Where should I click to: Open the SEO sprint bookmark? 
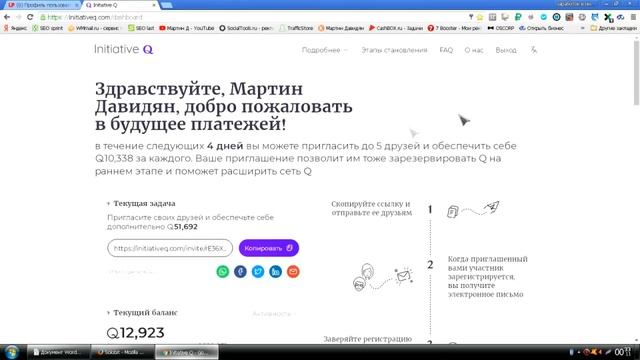point(48,28)
